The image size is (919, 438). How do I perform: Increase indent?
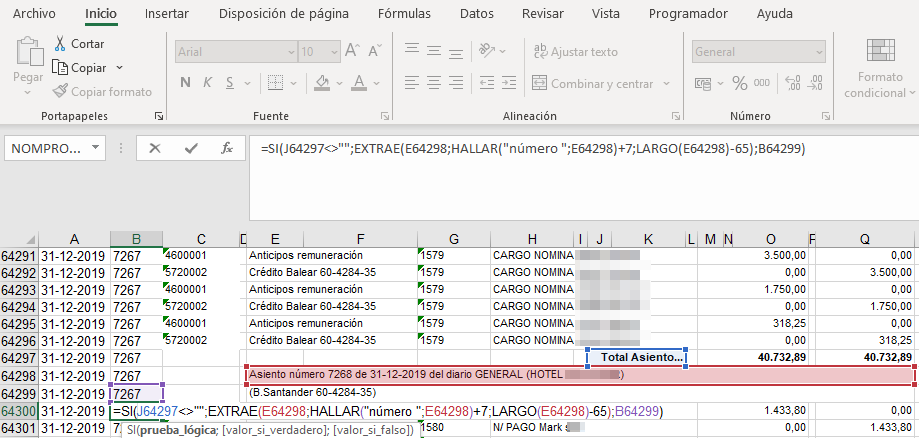509,83
